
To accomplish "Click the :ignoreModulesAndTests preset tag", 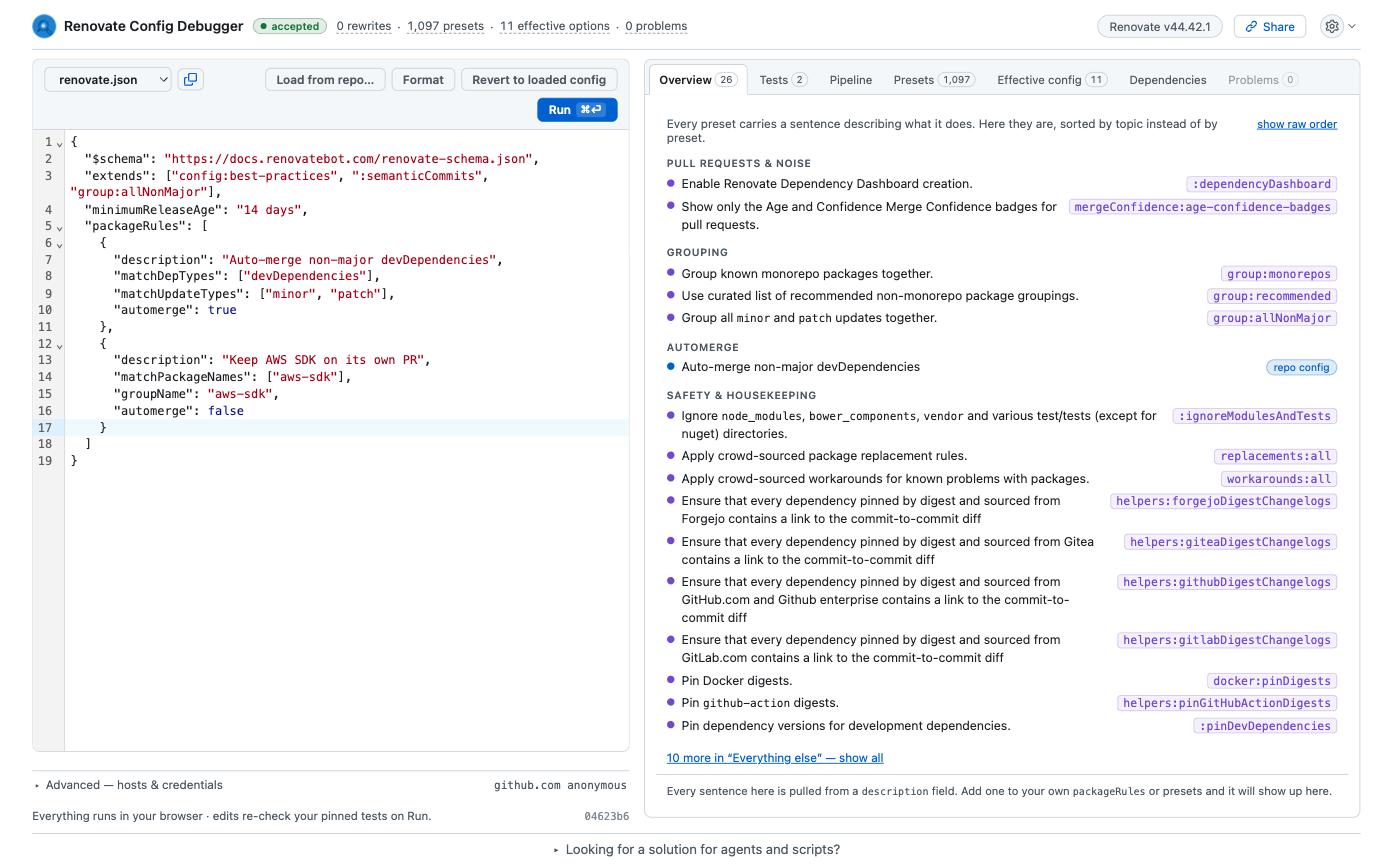I will point(1255,416).
